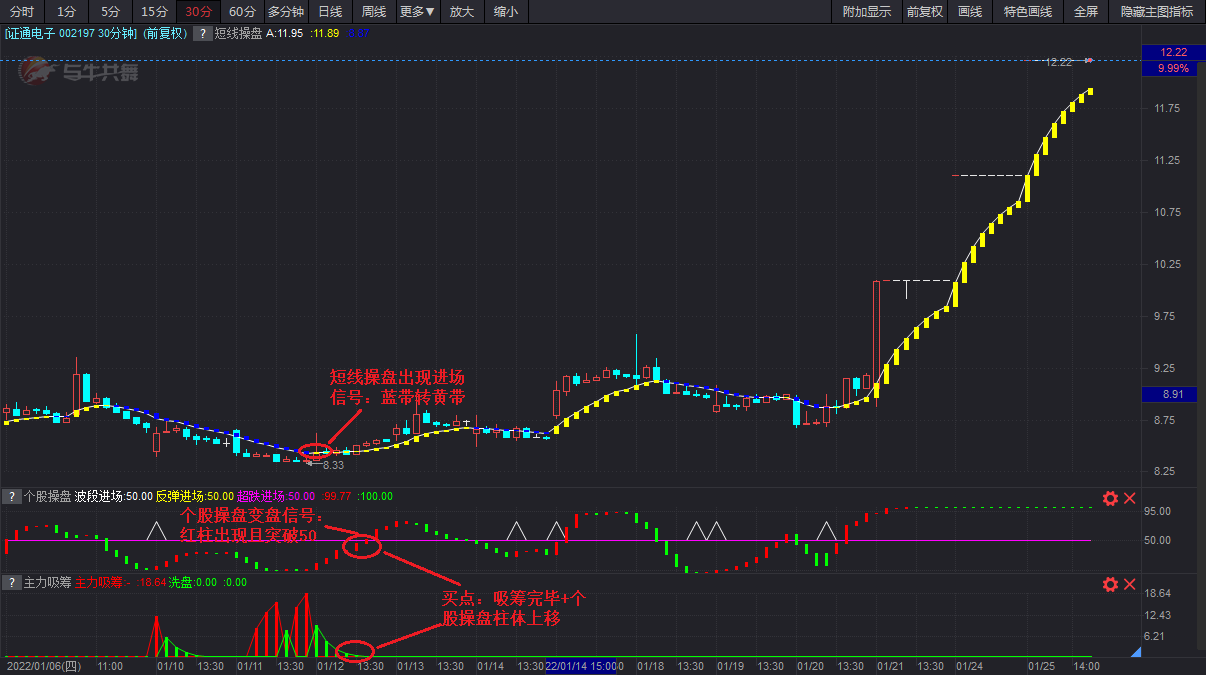Viewport: 1206px width, 675px height.
Task: Open the 多分钟 multi-minute option
Action: (285, 12)
